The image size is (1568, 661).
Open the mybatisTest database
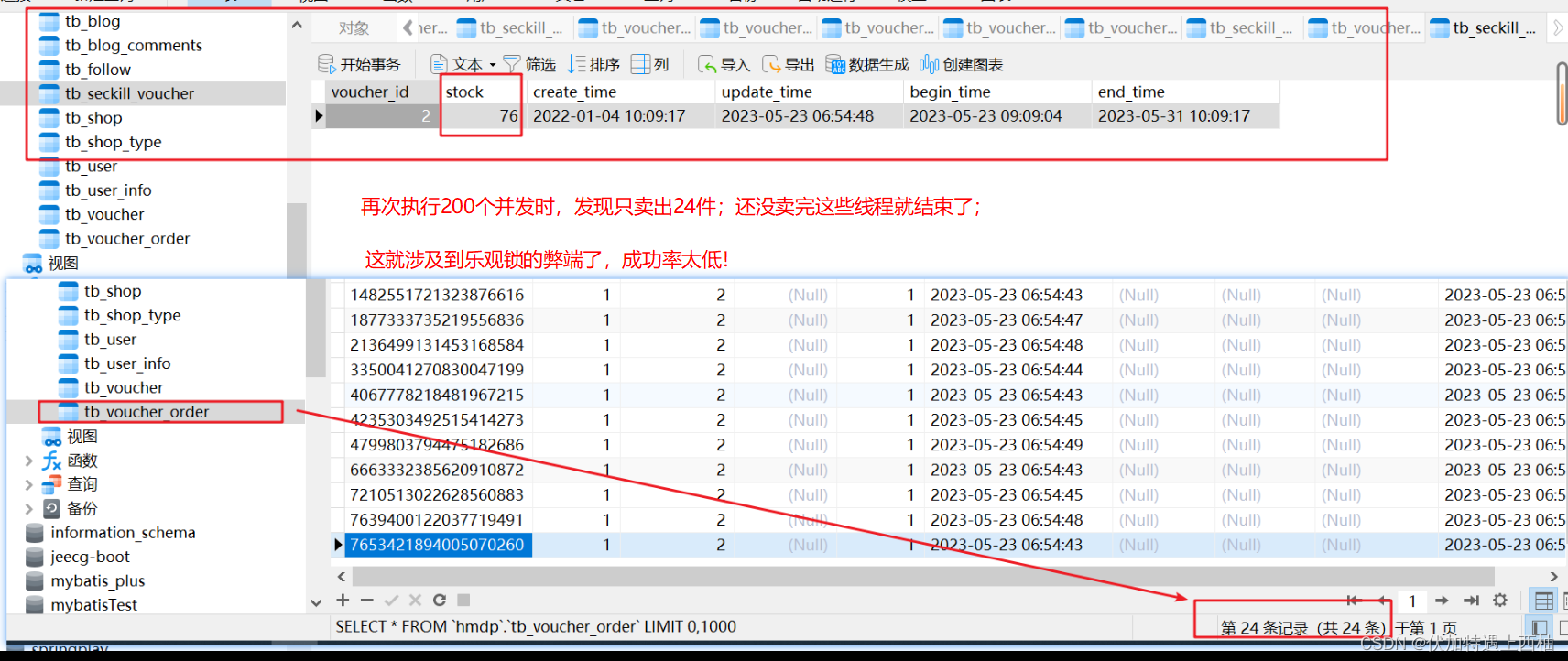coord(93,605)
